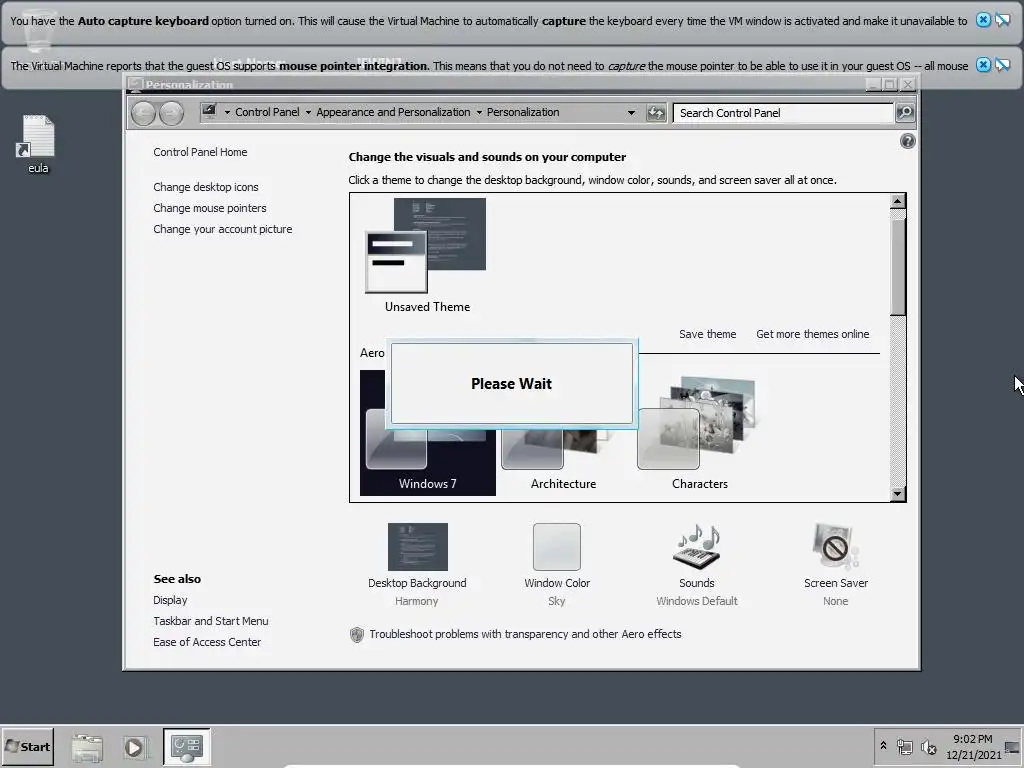
Task: Click the search magnifier icon
Action: [x=904, y=112]
